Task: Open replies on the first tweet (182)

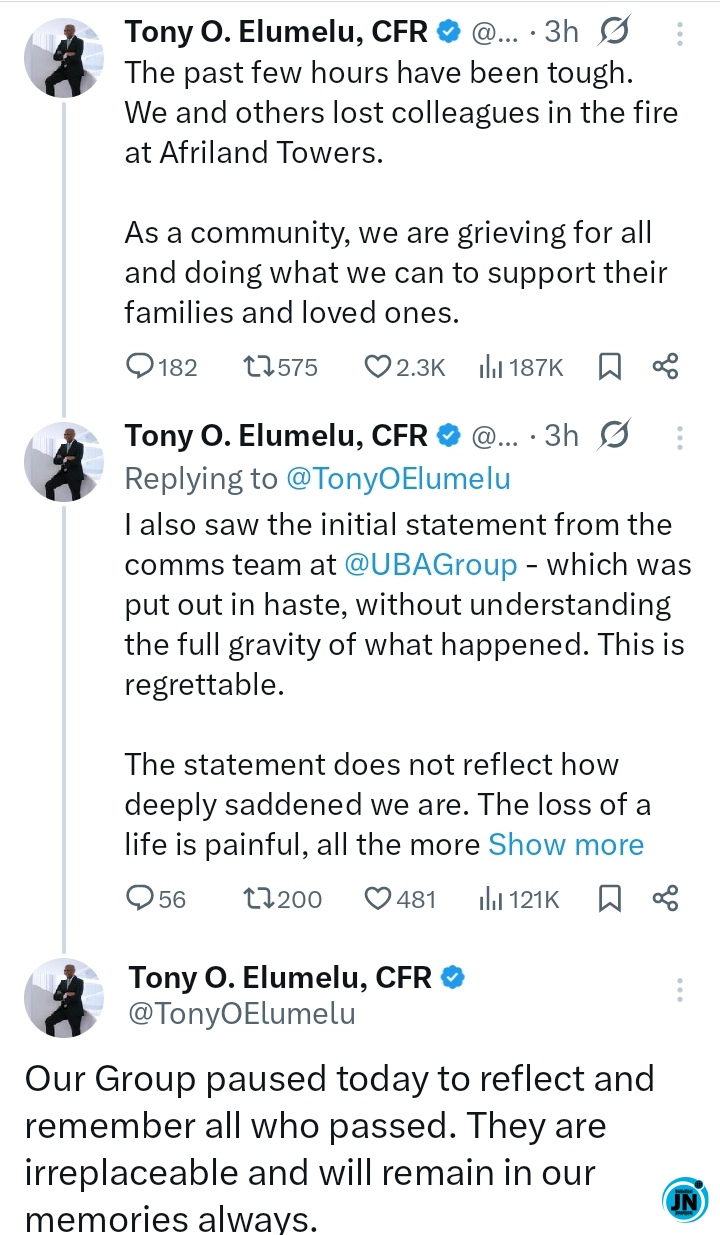Action: pyautogui.click(x=160, y=368)
